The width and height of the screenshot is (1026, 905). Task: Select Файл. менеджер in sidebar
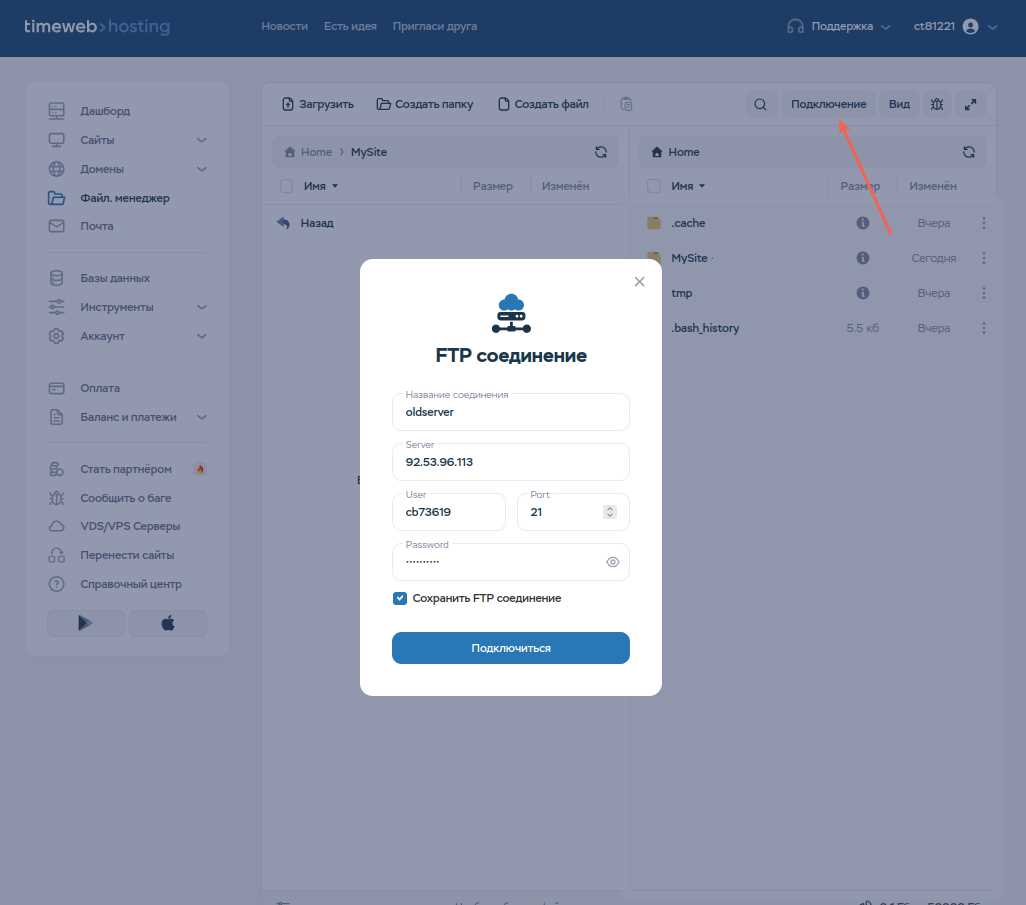tap(125, 198)
